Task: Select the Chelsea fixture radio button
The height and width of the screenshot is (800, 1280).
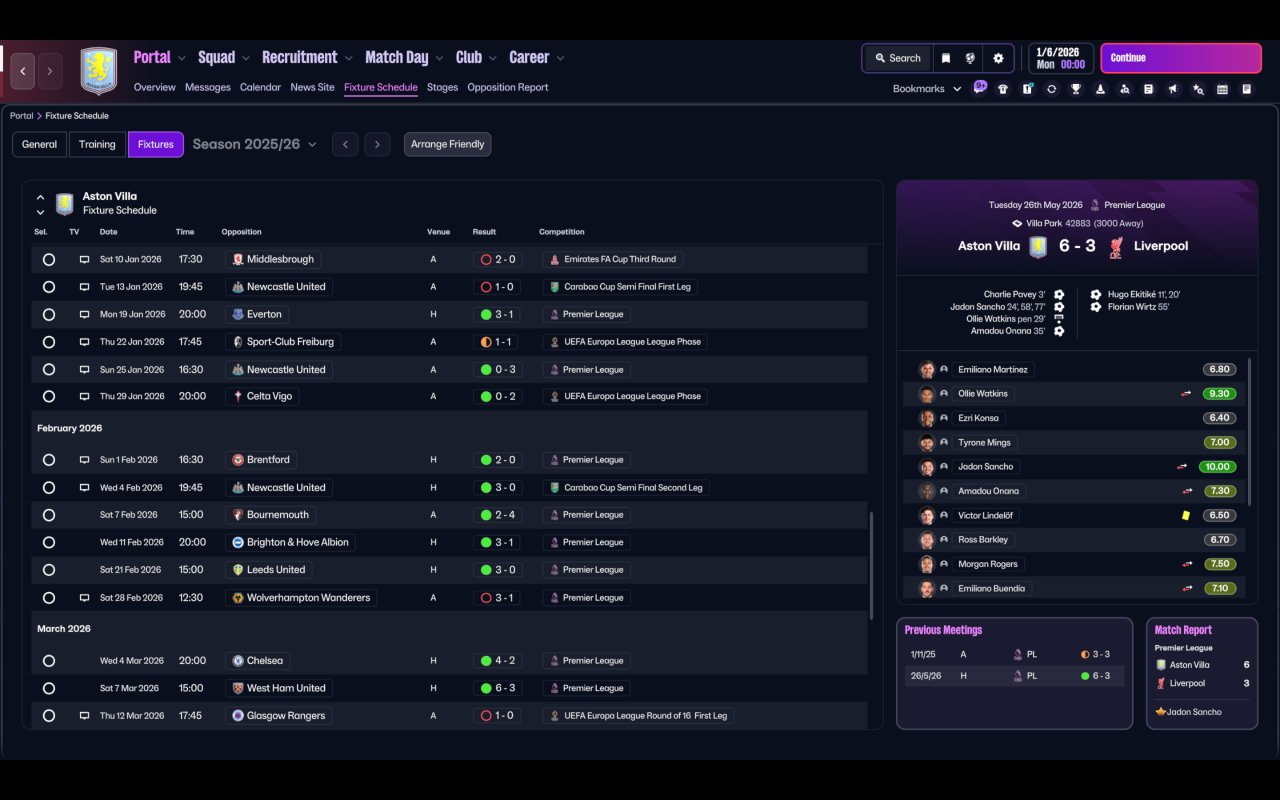Action: coord(49,661)
